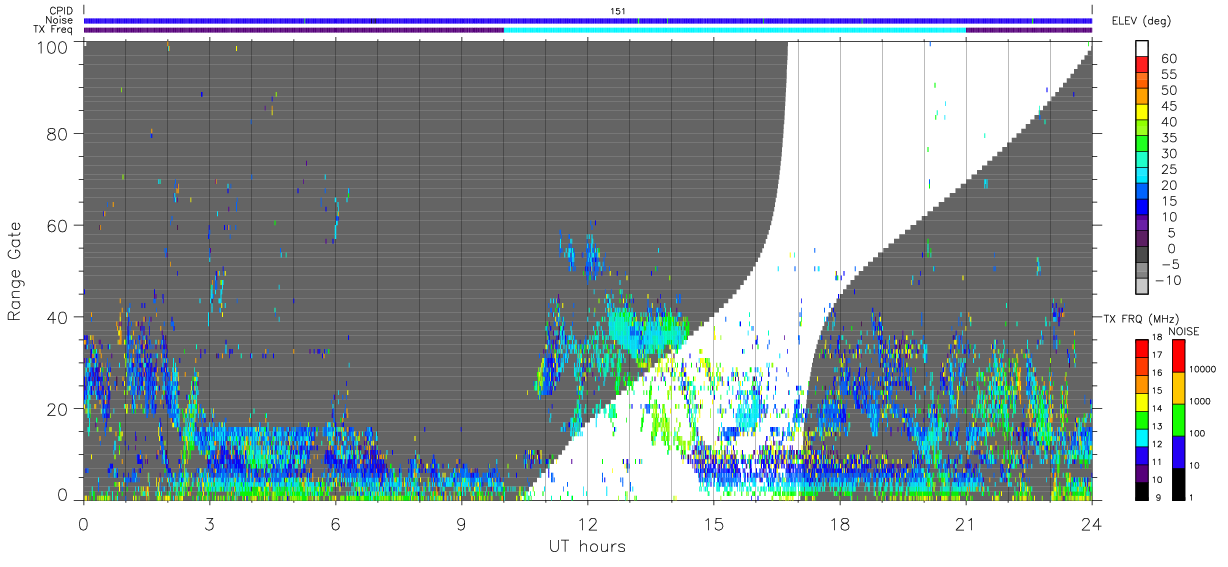
Task: Click the Noise row label above the plot
Action: 60,20
